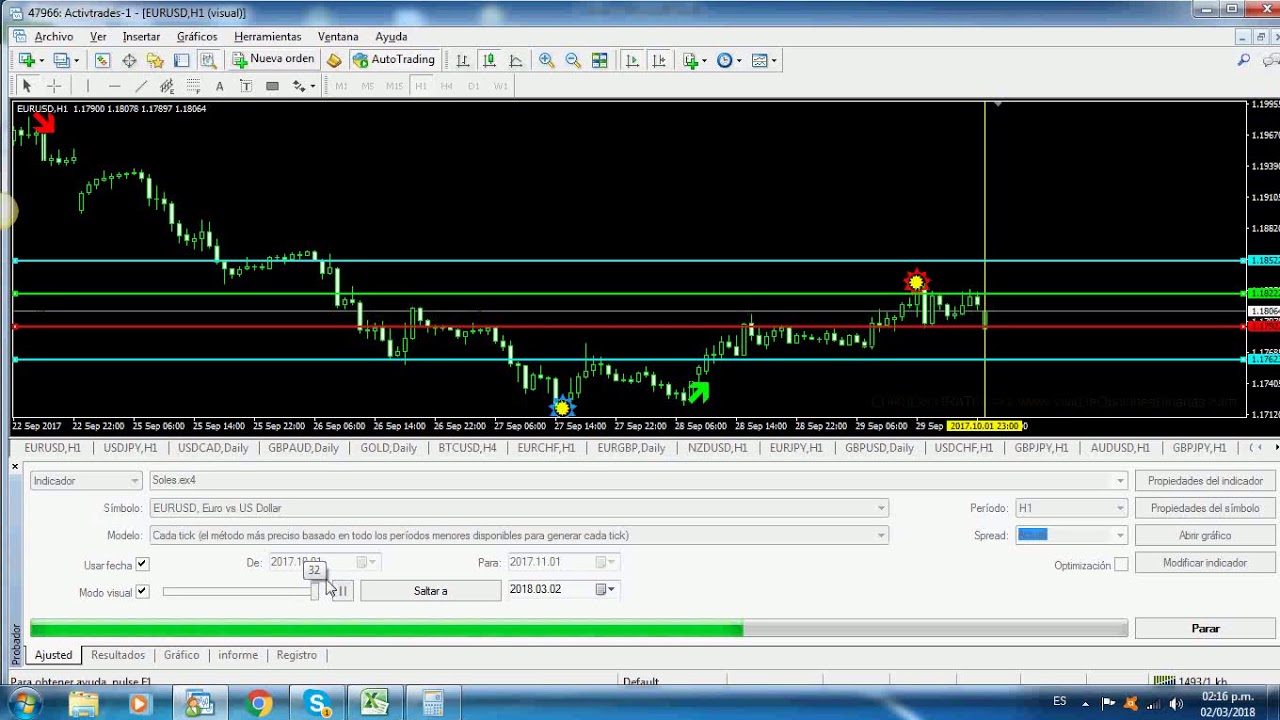Select the crosshair tool
This screenshot has height=720, width=1280.
click(x=54, y=86)
